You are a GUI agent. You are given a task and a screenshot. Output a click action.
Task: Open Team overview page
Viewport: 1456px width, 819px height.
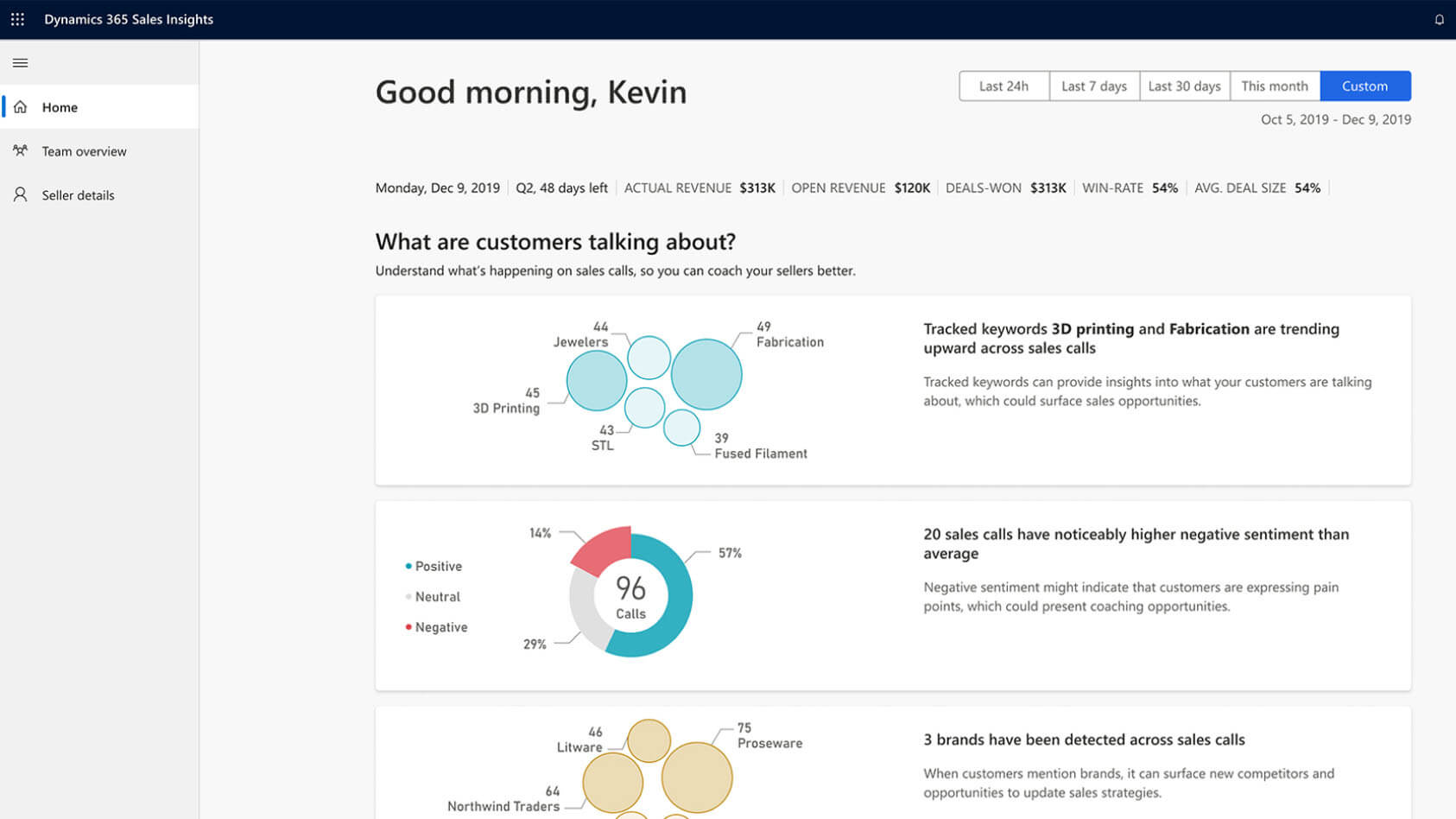coord(99,151)
